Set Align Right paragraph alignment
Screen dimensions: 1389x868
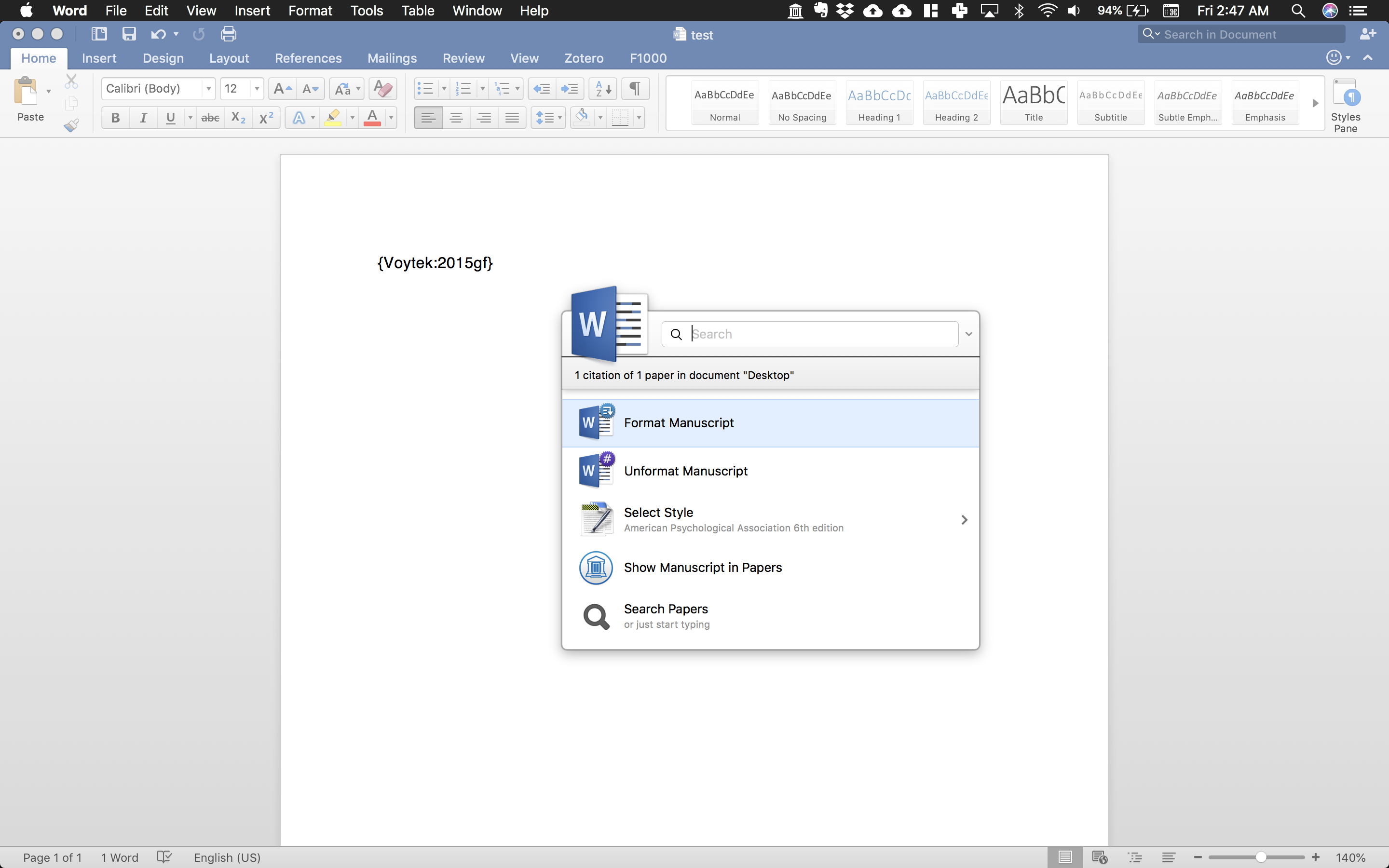click(x=484, y=118)
